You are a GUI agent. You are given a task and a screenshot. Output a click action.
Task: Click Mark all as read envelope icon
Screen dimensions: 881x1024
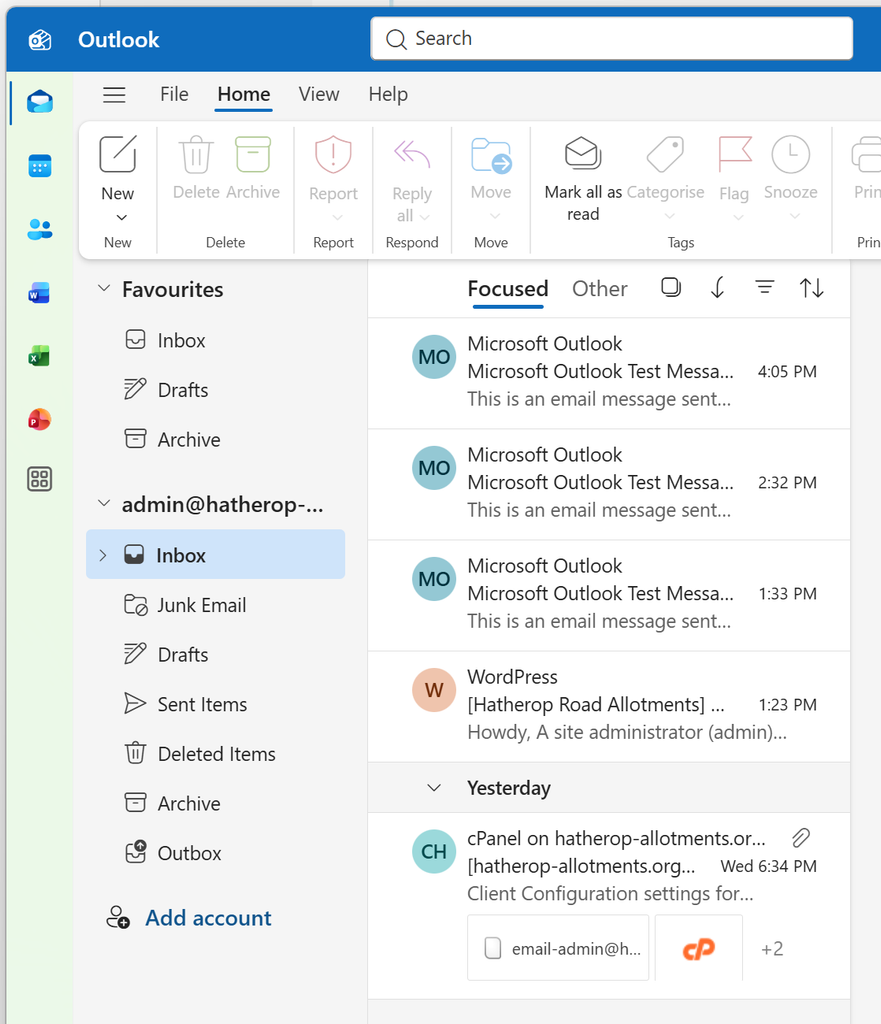tap(583, 153)
